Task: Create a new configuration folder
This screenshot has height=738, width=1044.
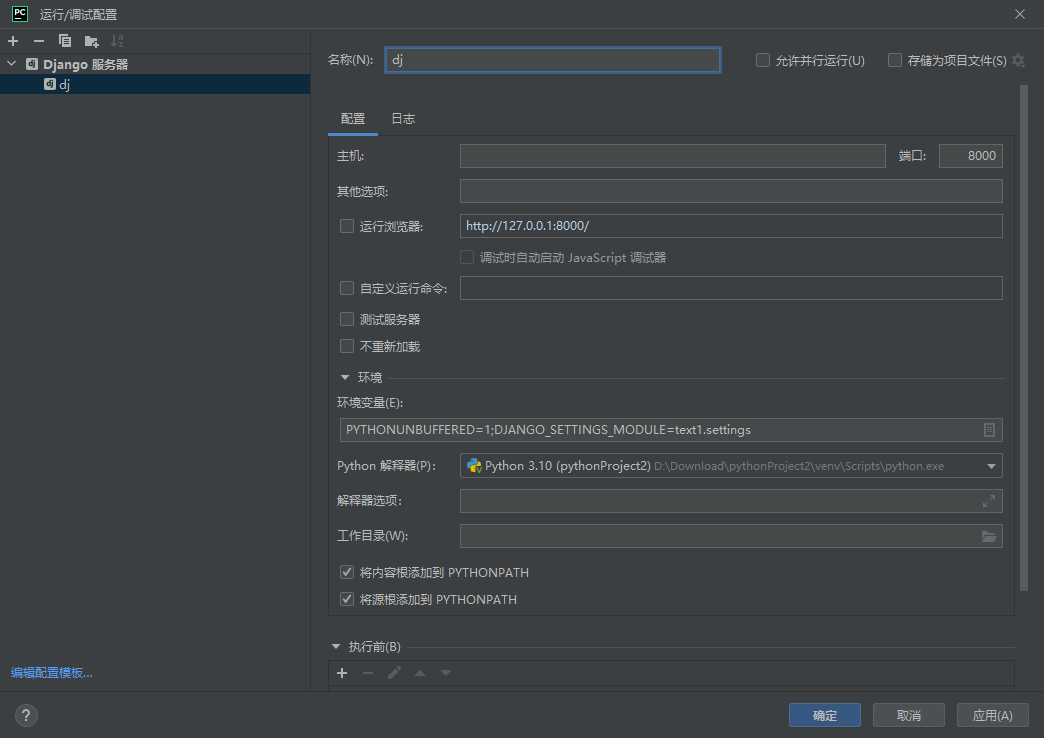Action: click(91, 41)
